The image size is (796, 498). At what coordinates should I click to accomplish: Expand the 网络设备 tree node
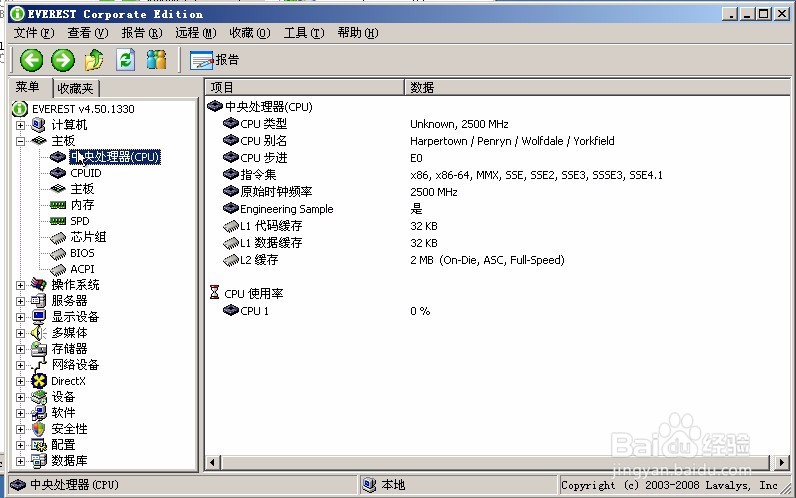pyautogui.click(x=20, y=365)
